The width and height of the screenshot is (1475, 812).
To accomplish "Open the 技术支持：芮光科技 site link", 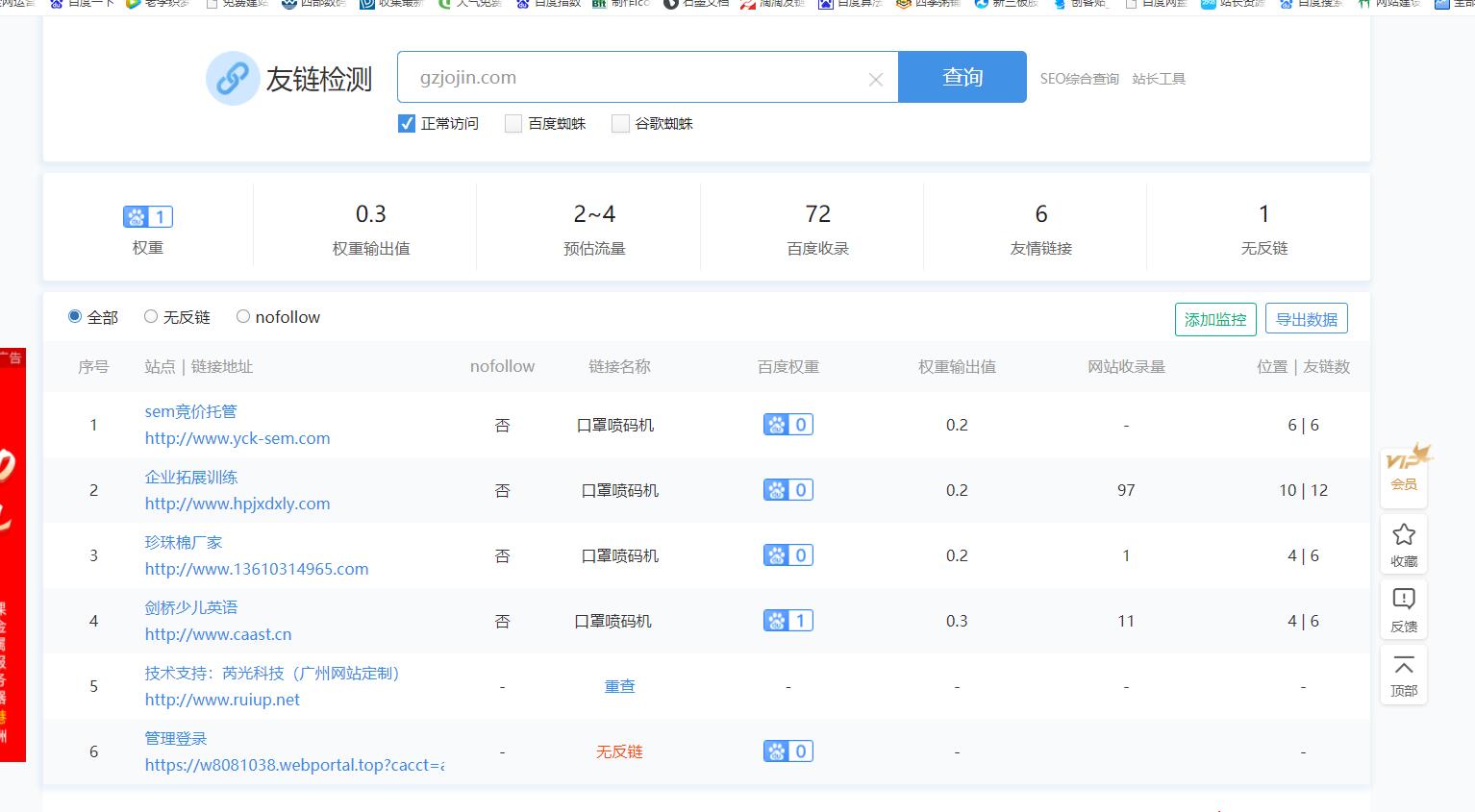I will pos(272,673).
